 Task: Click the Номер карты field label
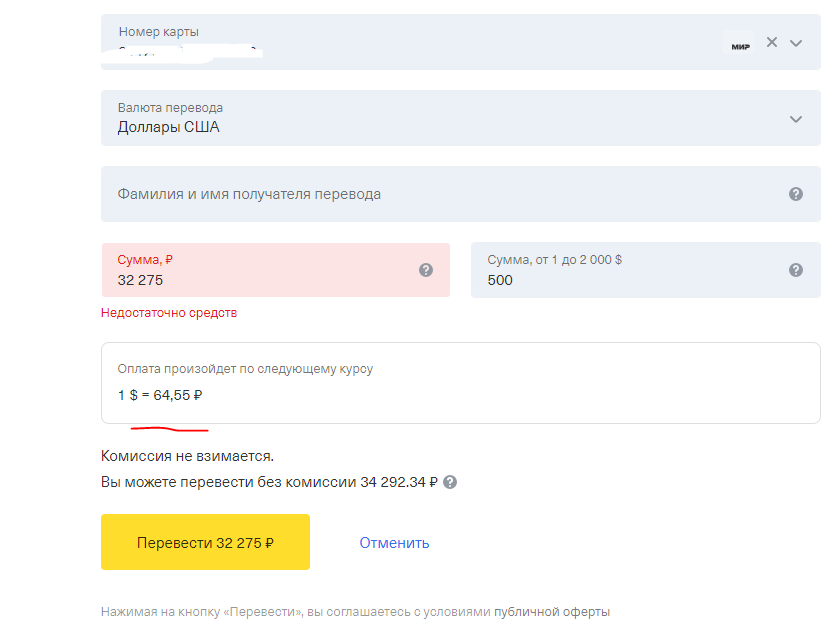click(158, 32)
